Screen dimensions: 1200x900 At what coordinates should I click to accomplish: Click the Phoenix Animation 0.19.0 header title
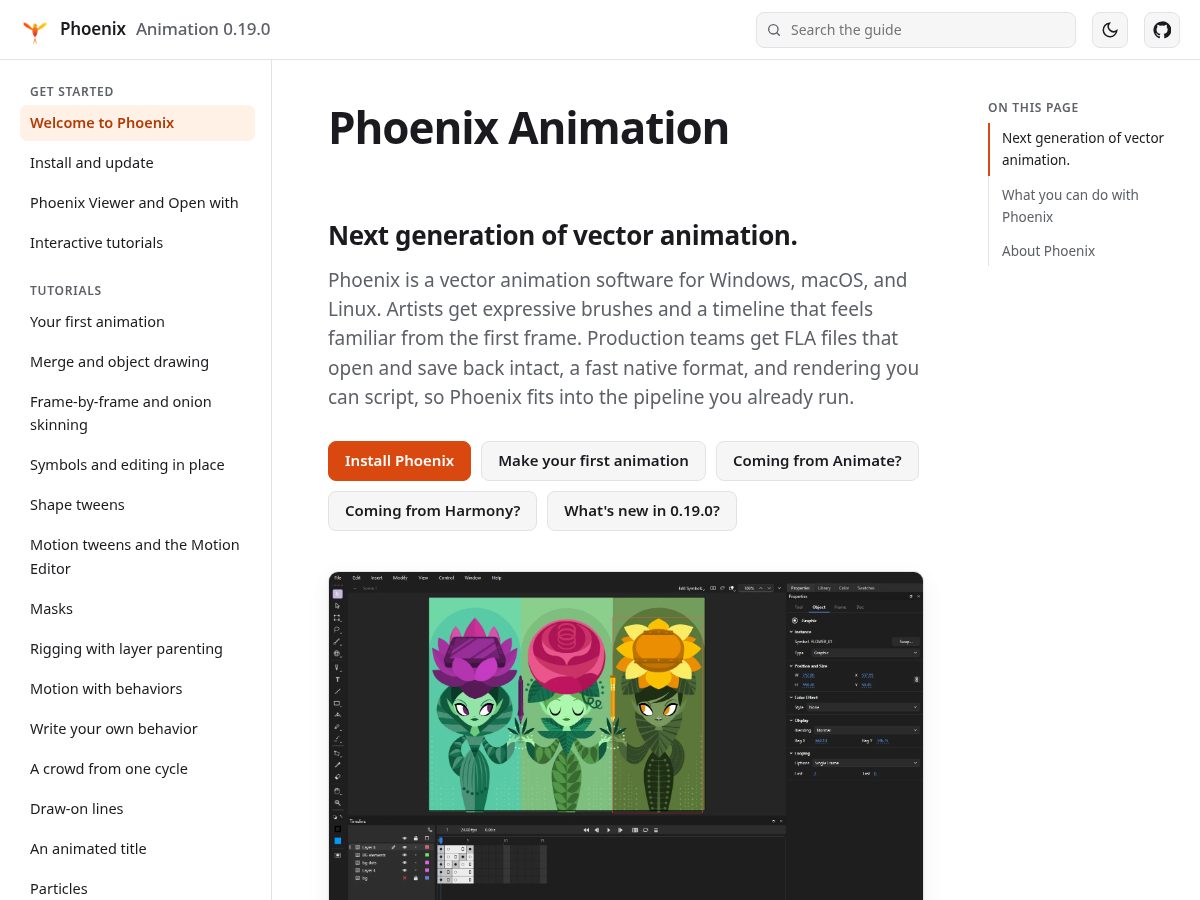(x=165, y=29)
